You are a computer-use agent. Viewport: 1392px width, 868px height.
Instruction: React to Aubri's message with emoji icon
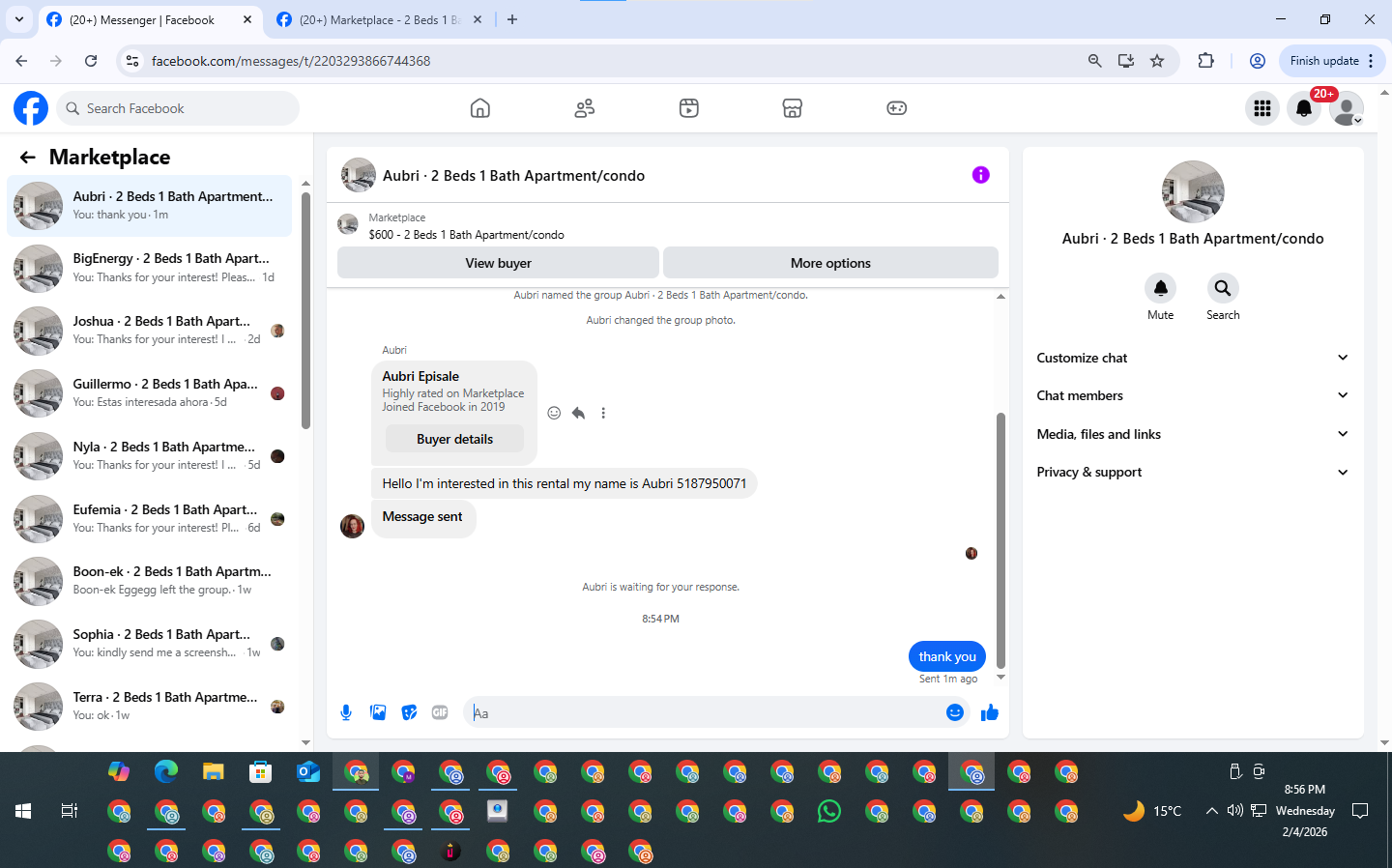point(554,413)
